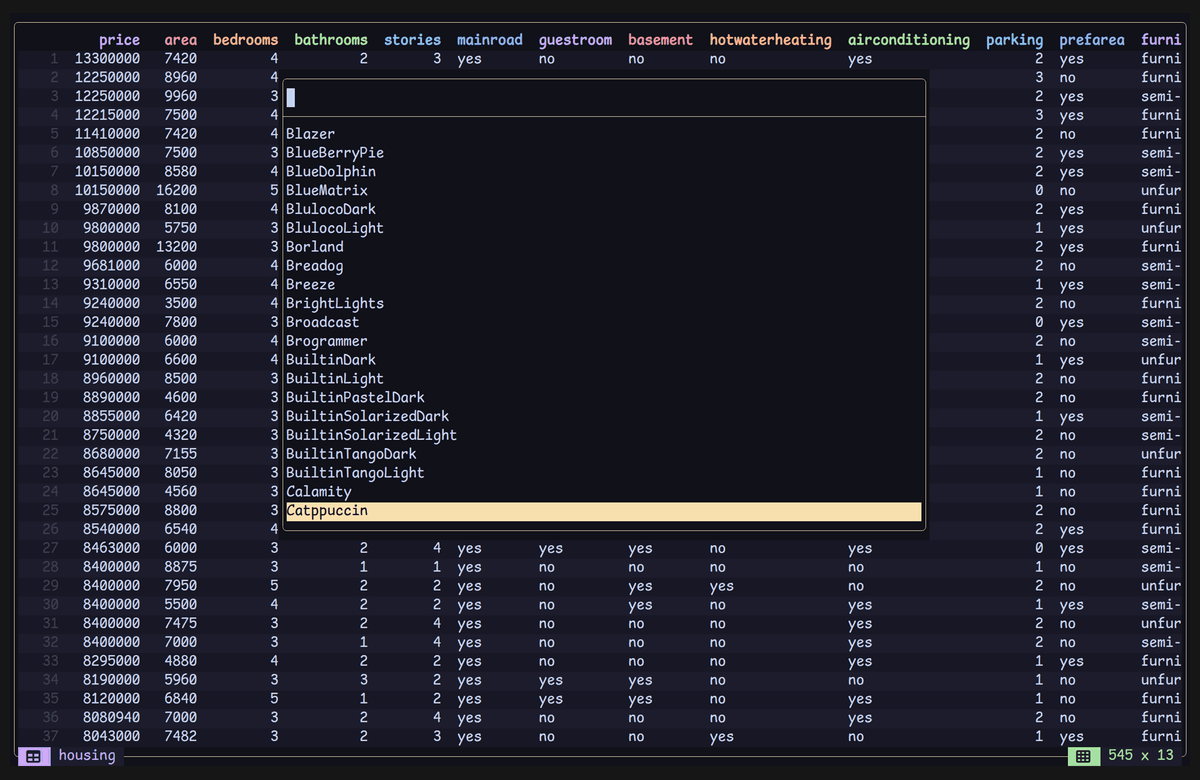Click the 545 x 13 dimensions indicator
Image resolution: width=1200 pixels, height=780 pixels.
point(1141,755)
